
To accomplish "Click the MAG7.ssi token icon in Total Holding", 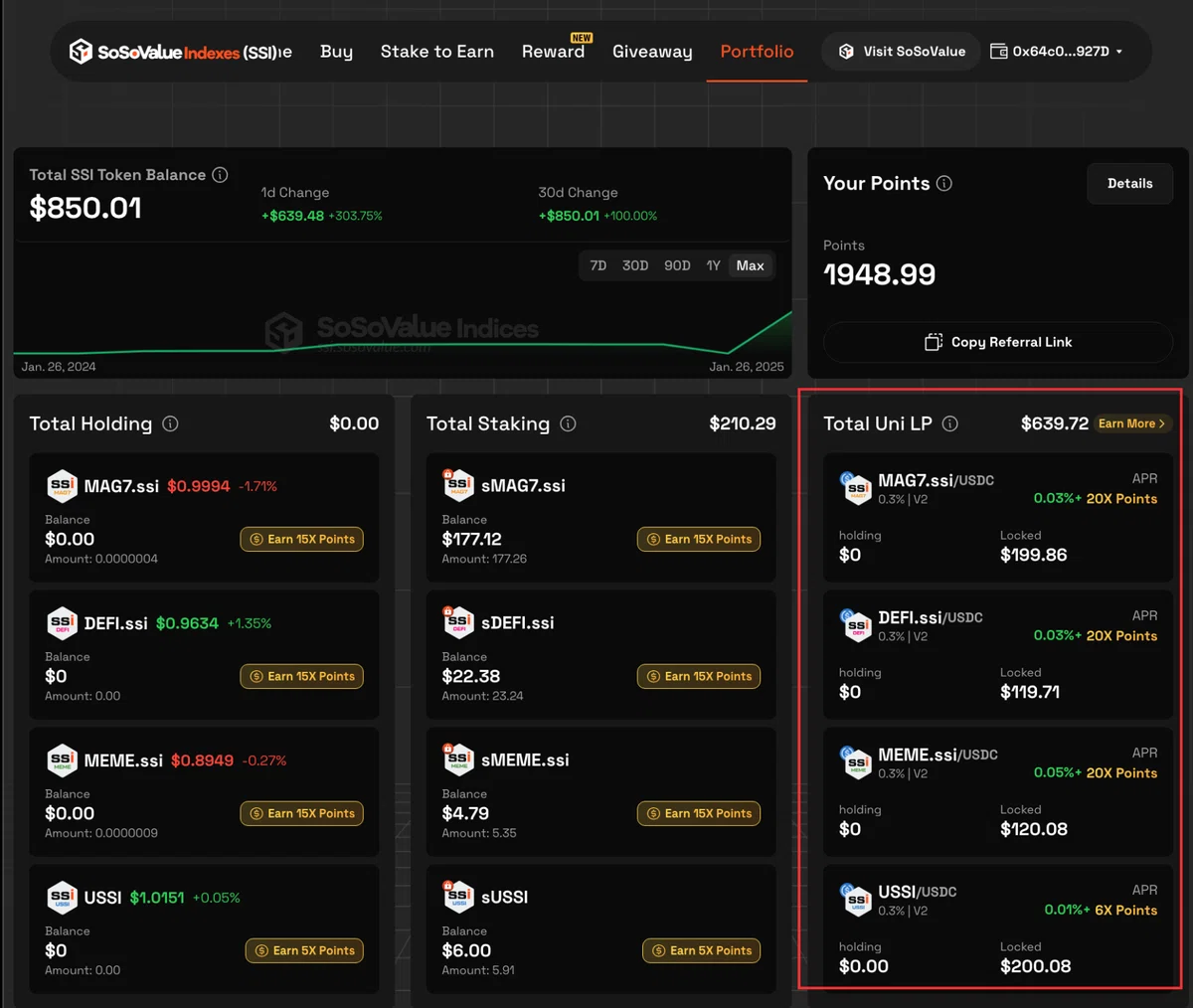I will [62, 485].
